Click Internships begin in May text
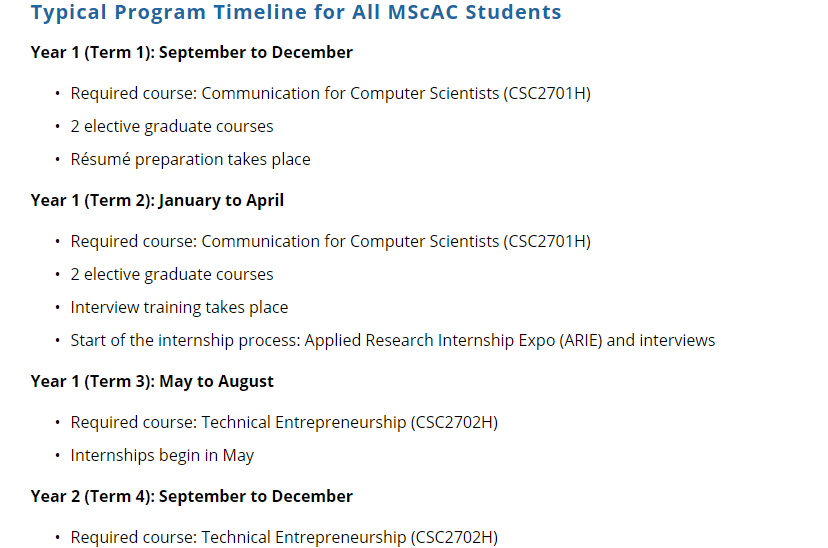The height and width of the screenshot is (548, 828). coord(162,456)
